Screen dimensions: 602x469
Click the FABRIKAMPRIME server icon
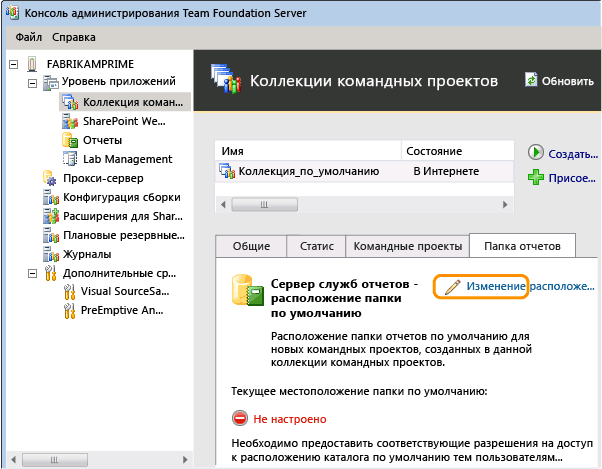point(32,64)
